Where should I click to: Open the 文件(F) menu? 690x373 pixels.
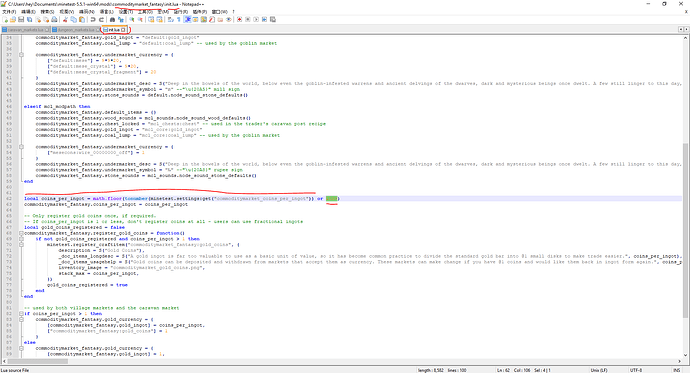tap(9, 12)
